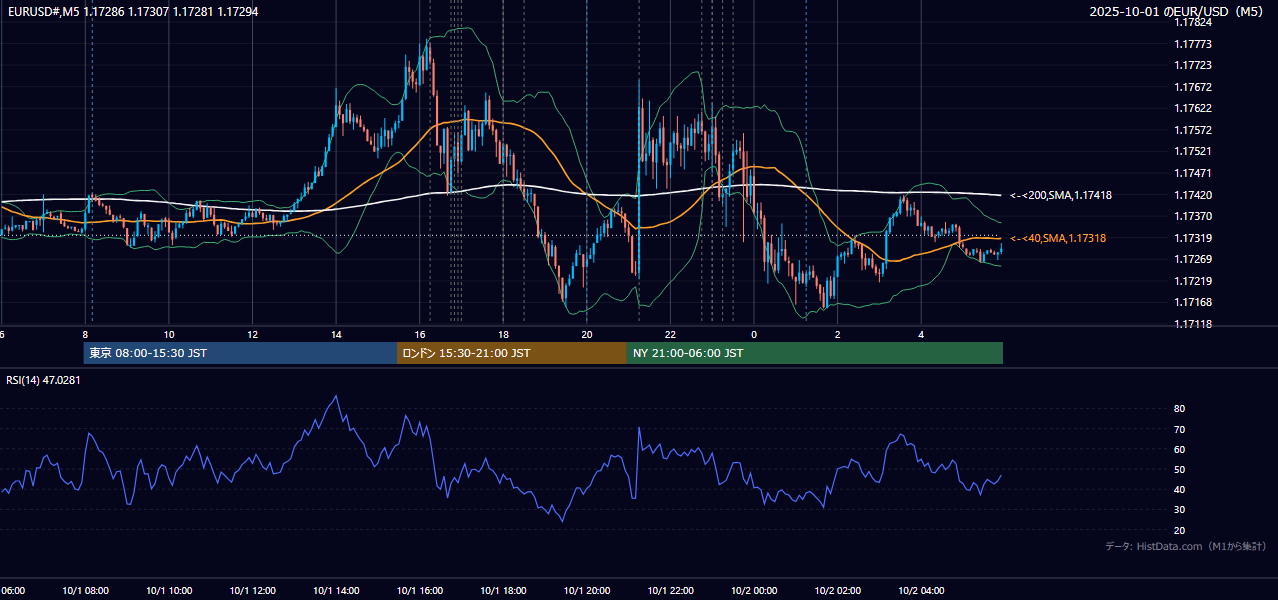Click the RSI scale level 70
Viewport: 1278px width, 600px height.
tap(1179, 429)
